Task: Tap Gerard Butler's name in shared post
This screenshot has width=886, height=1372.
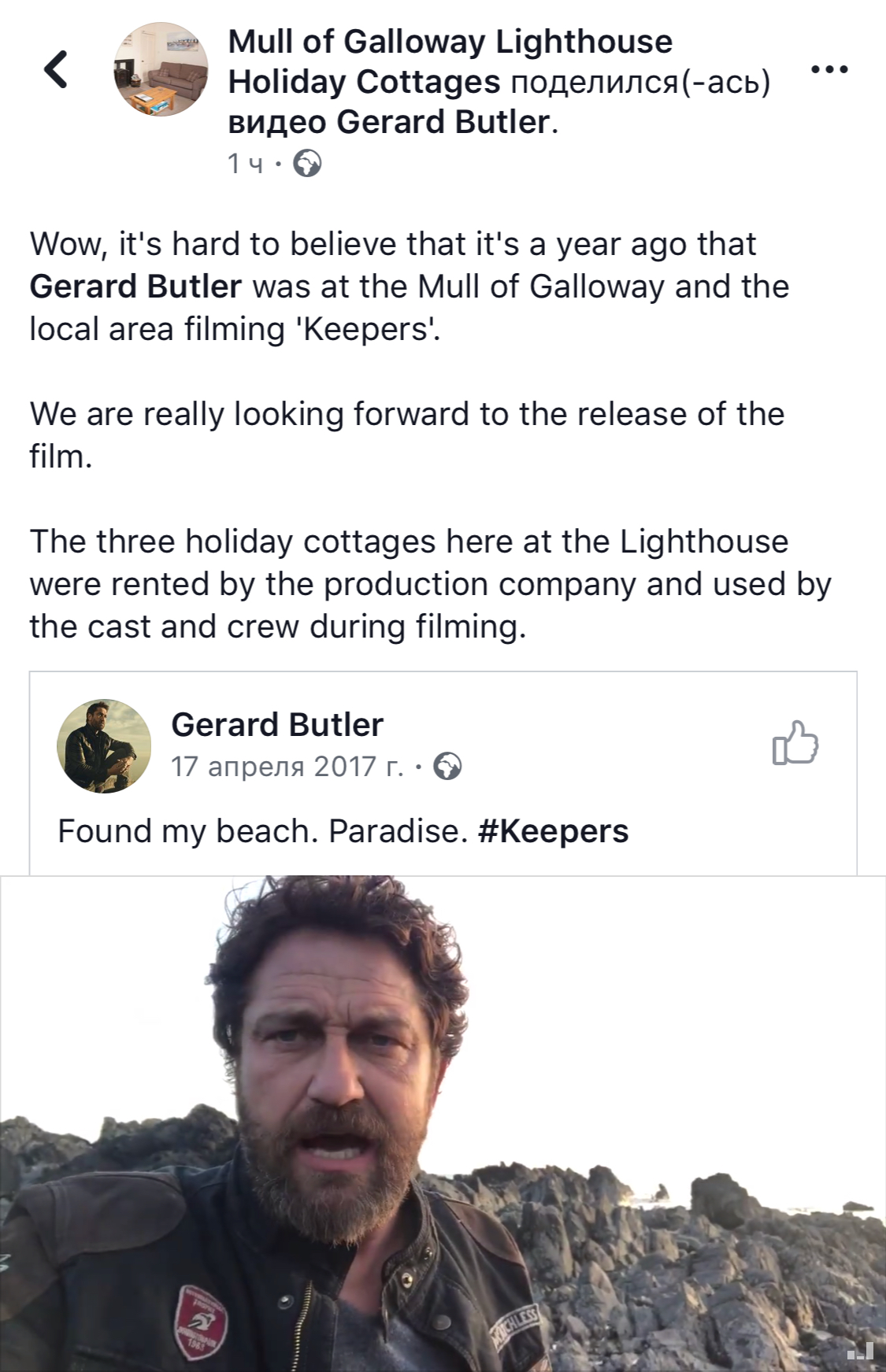Action: (x=277, y=725)
